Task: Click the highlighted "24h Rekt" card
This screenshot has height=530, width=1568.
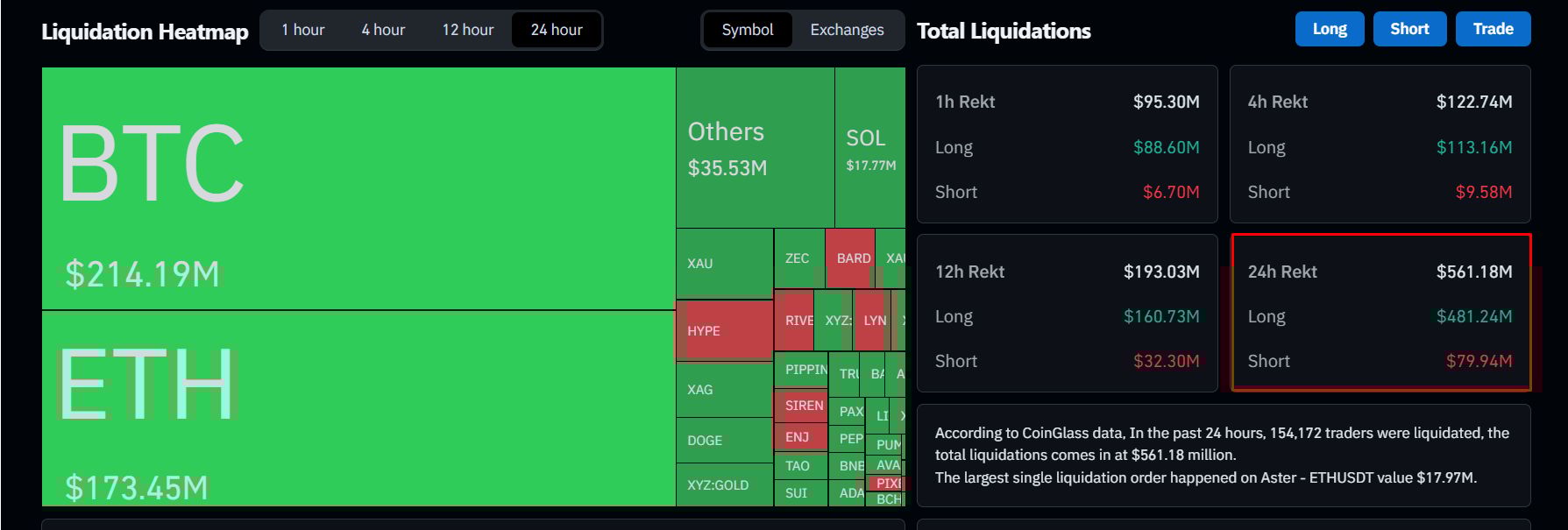Action: pos(1380,315)
